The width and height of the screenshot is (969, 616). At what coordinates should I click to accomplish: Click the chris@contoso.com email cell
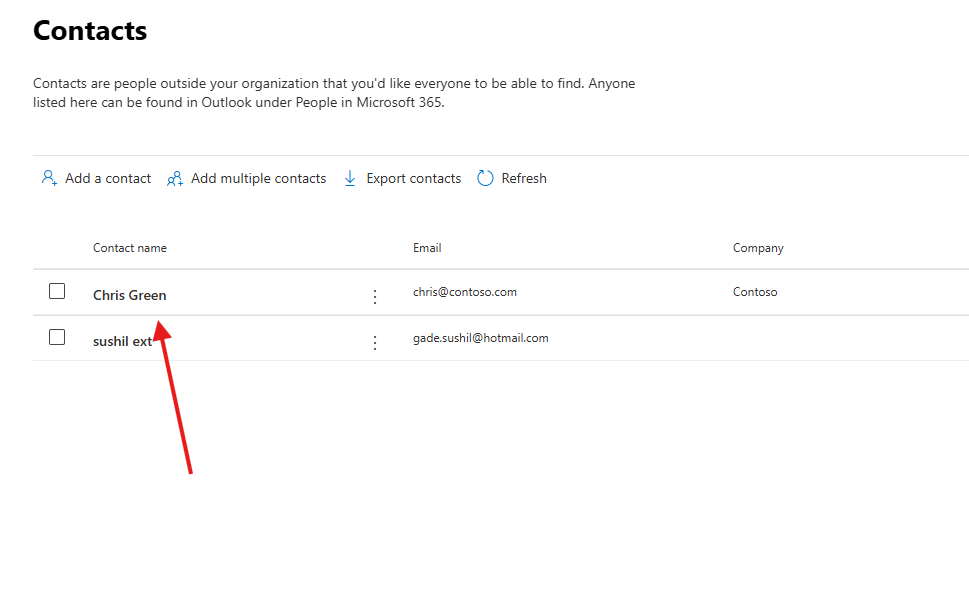point(465,292)
